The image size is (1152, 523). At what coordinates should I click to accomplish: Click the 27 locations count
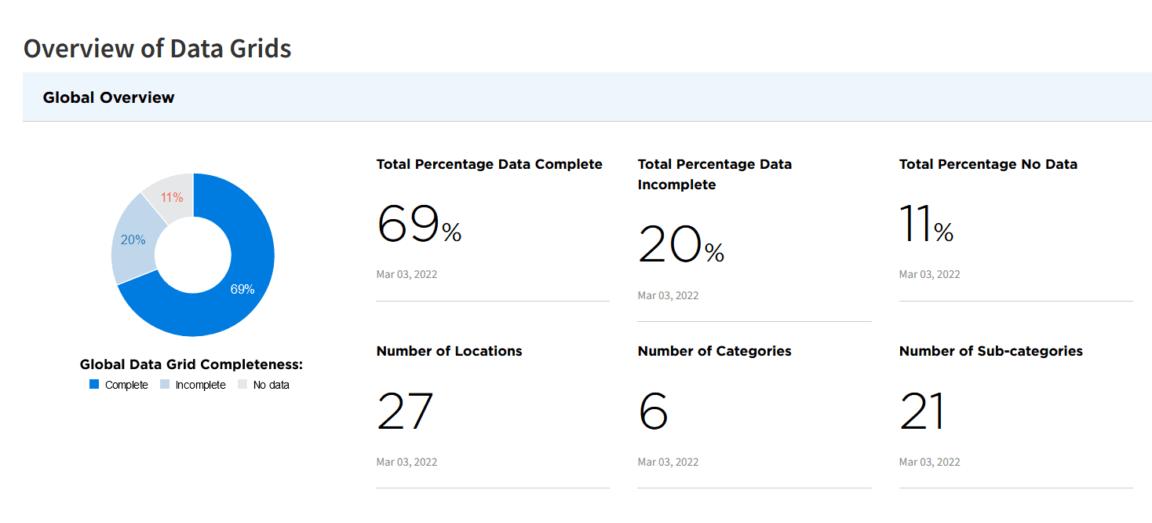[x=405, y=412]
